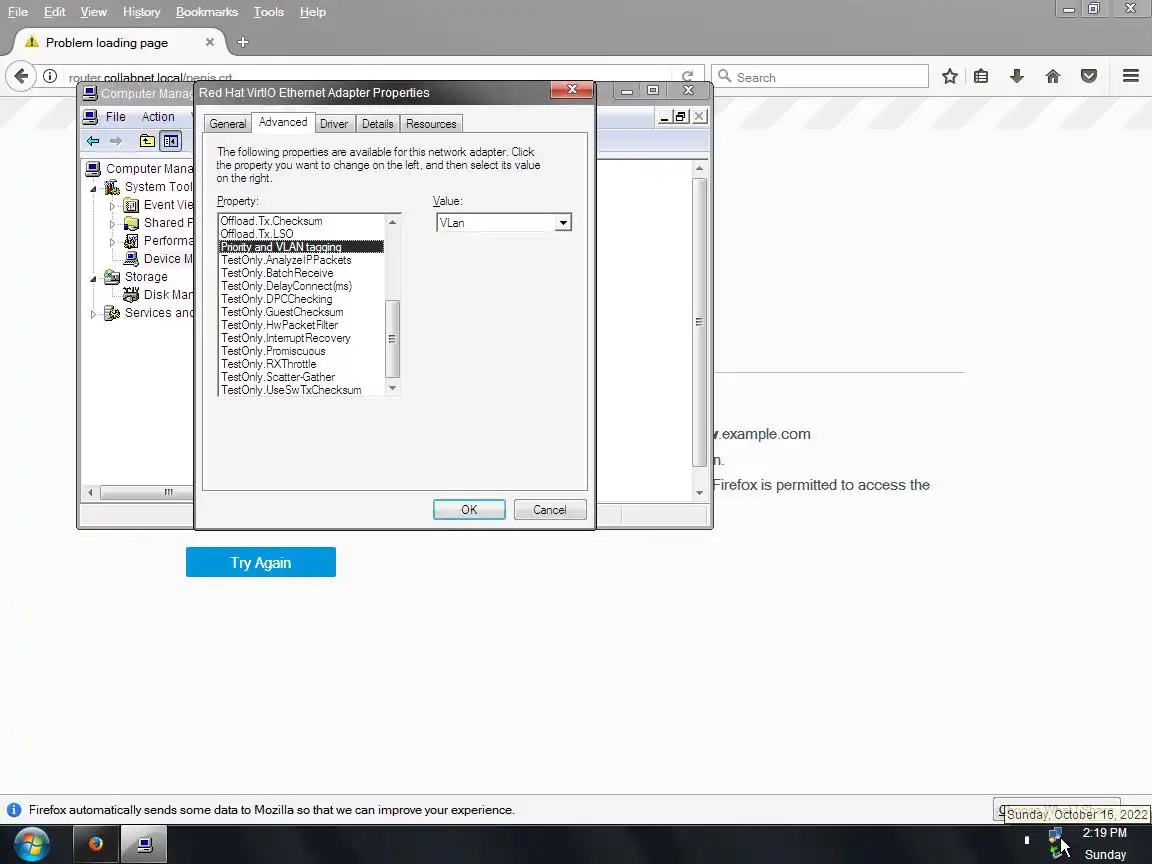
Task: Click Firefox Search input field
Action: tap(820, 76)
